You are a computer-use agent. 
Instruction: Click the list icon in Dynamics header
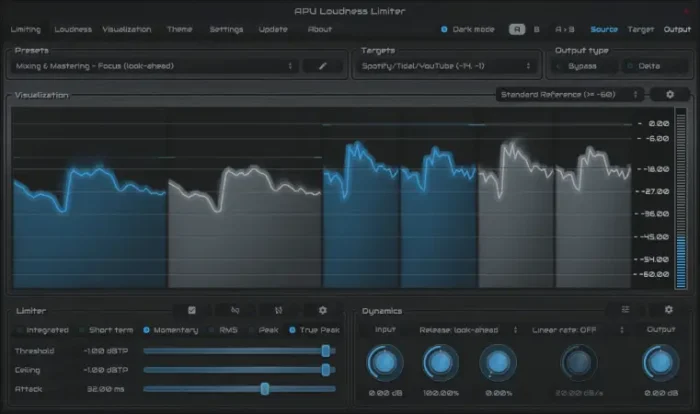coord(625,311)
